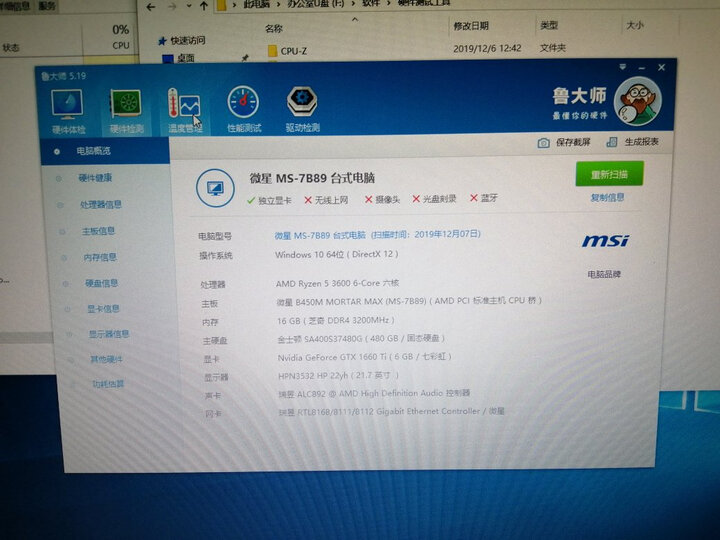Open 显示器信息 in the sidebar
Image resolution: width=720 pixels, height=540 pixels.
(x=108, y=334)
